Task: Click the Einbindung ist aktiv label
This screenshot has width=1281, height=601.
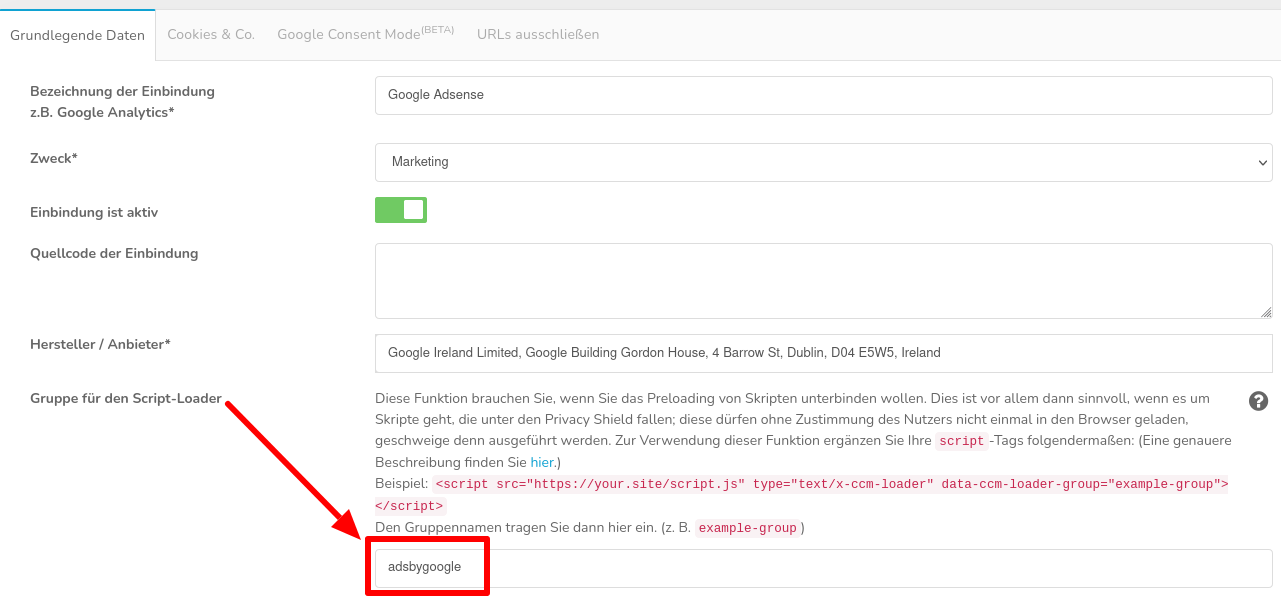Action: tap(94, 212)
